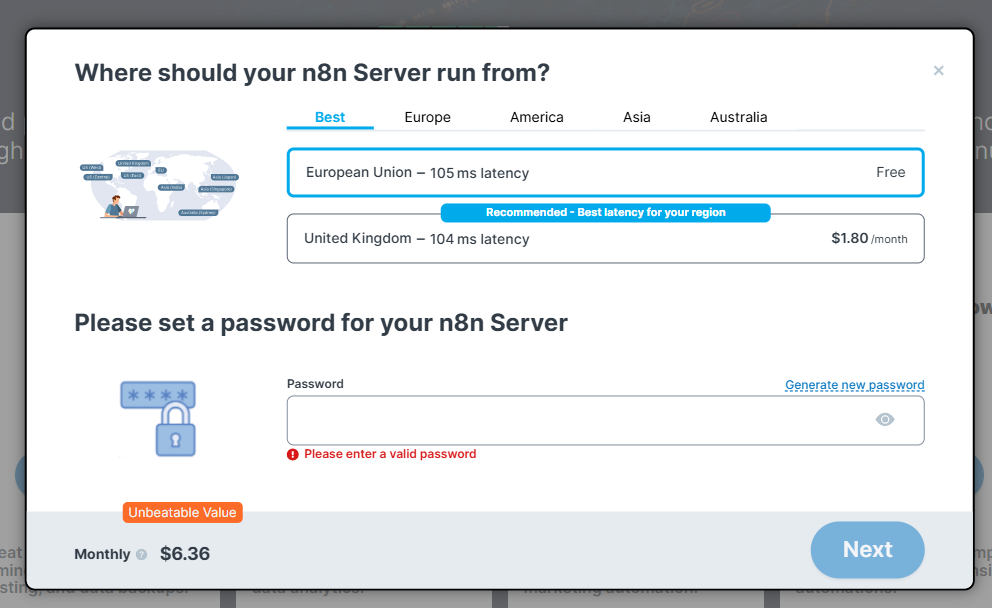The width and height of the screenshot is (992, 608).
Task: Select the Best location tab
Action: (330, 117)
